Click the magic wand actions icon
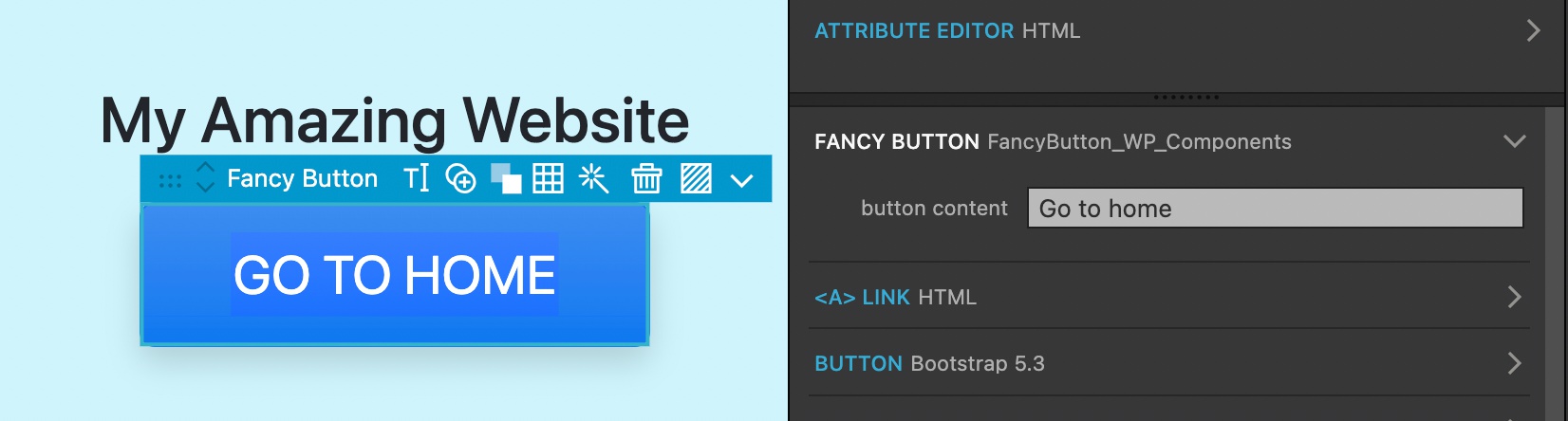1568x421 pixels. 593,178
